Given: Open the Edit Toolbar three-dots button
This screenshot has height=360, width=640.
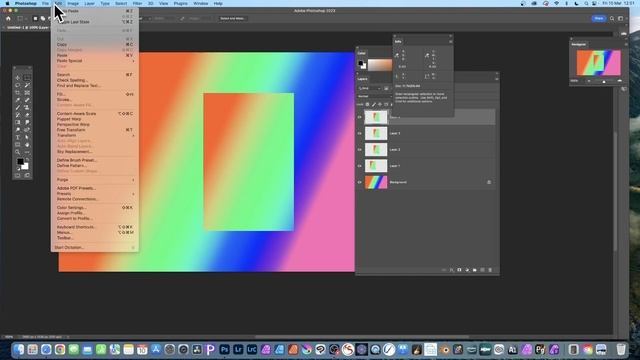Looking at the screenshot, I should click(27, 152).
